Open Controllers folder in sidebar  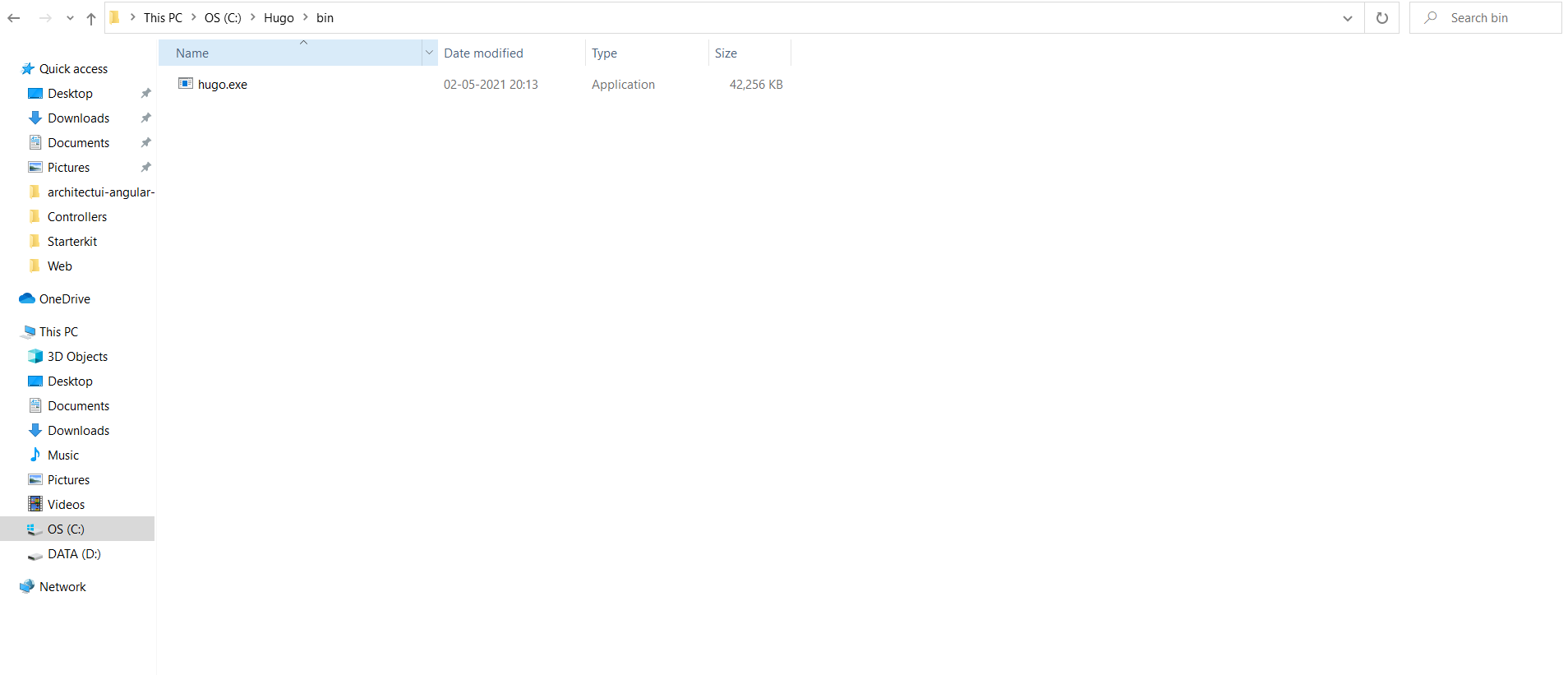coord(77,217)
